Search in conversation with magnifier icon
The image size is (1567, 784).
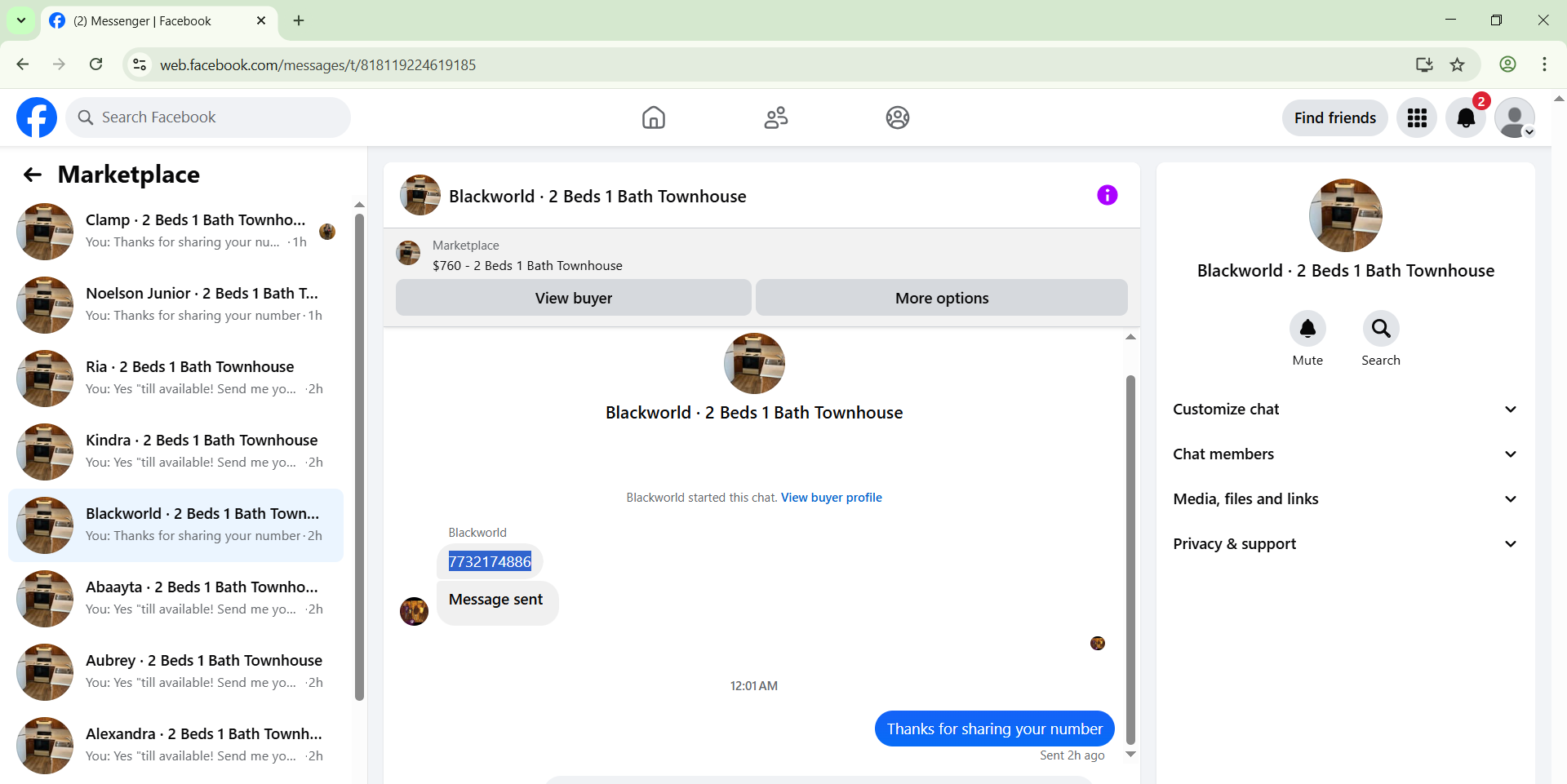(1381, 329)
